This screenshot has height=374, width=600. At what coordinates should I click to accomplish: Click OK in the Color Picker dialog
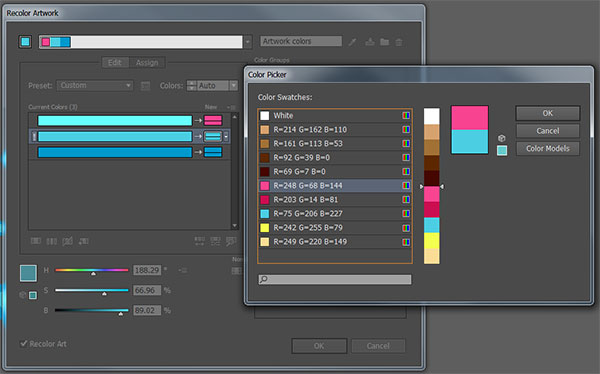[x=548, y=113]
